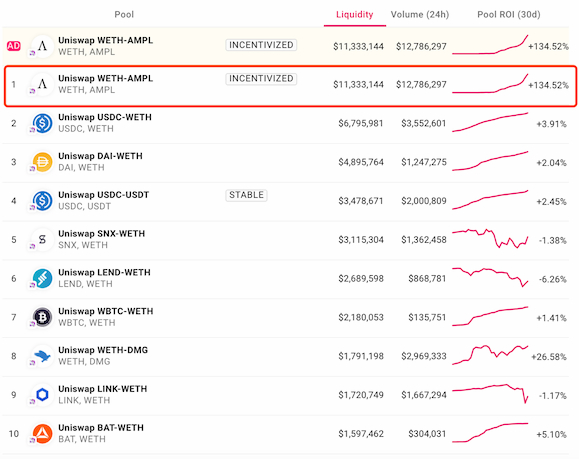Click the DMG token bird icon
This screenshot has width=579, height=459.
[x=42, y=356]
